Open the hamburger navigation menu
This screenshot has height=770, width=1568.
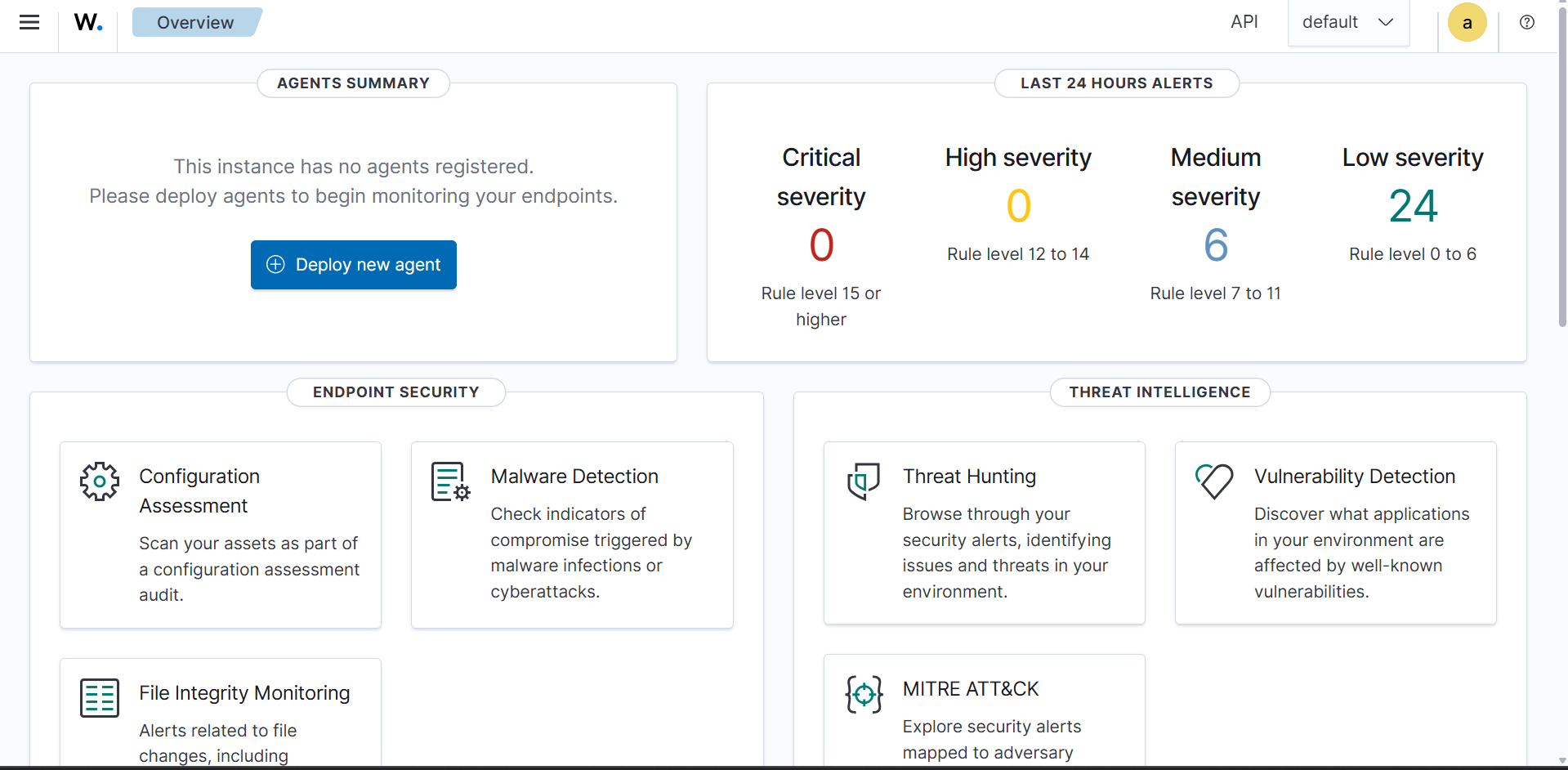pos(29,22)
